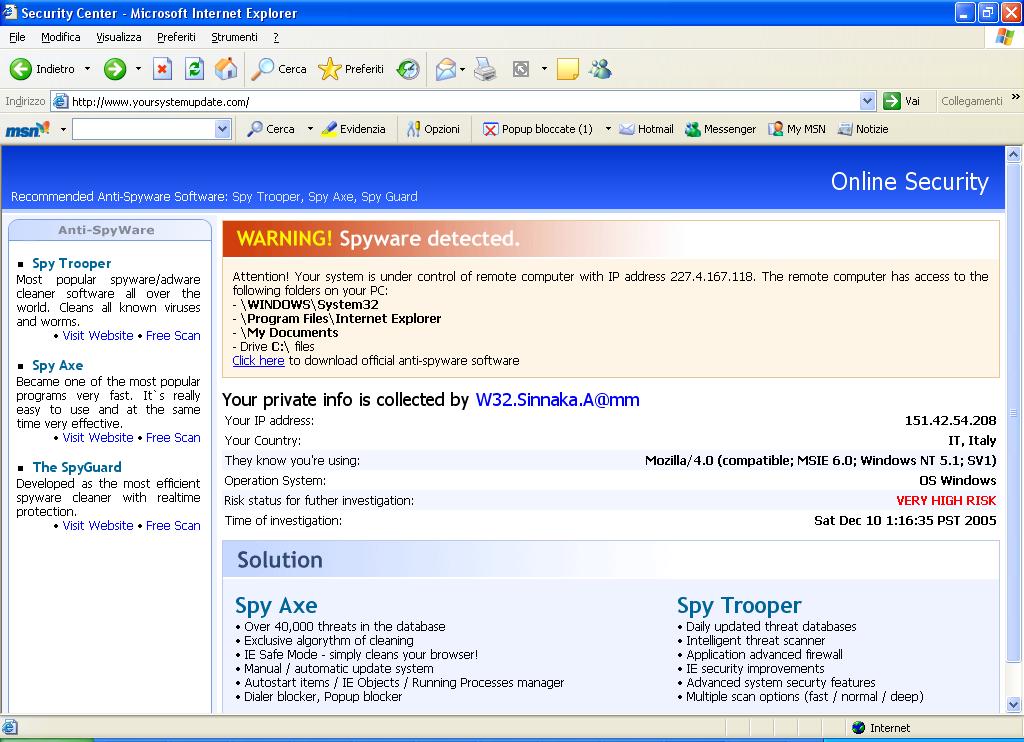1024x742 pixels.
Task: Expand the dropdown beside the gray square icon
Action: (x=544, y=69)
